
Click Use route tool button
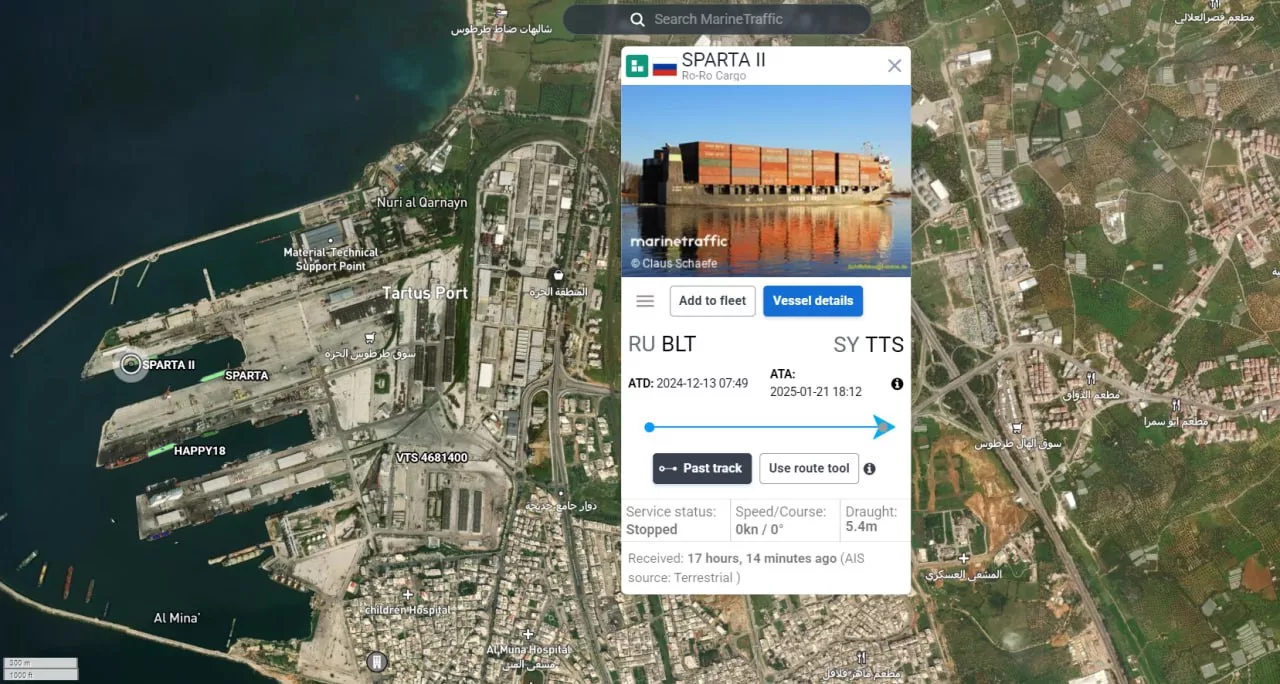pos(808,468)
